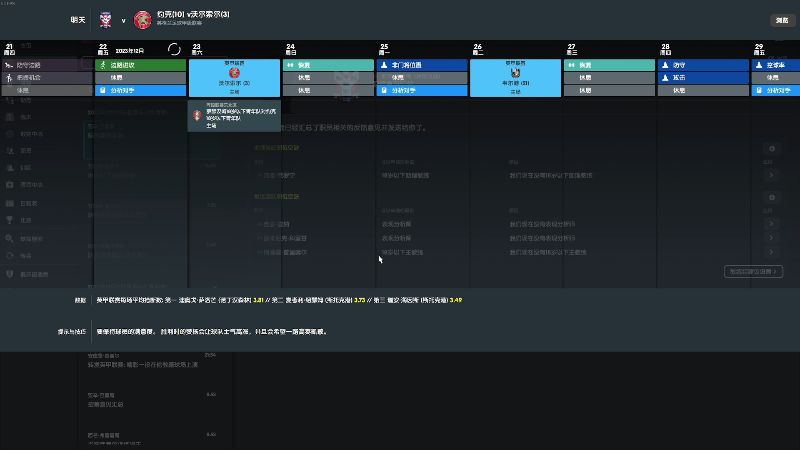Click the 分析对手 document icon on day 29

[759, 90]
